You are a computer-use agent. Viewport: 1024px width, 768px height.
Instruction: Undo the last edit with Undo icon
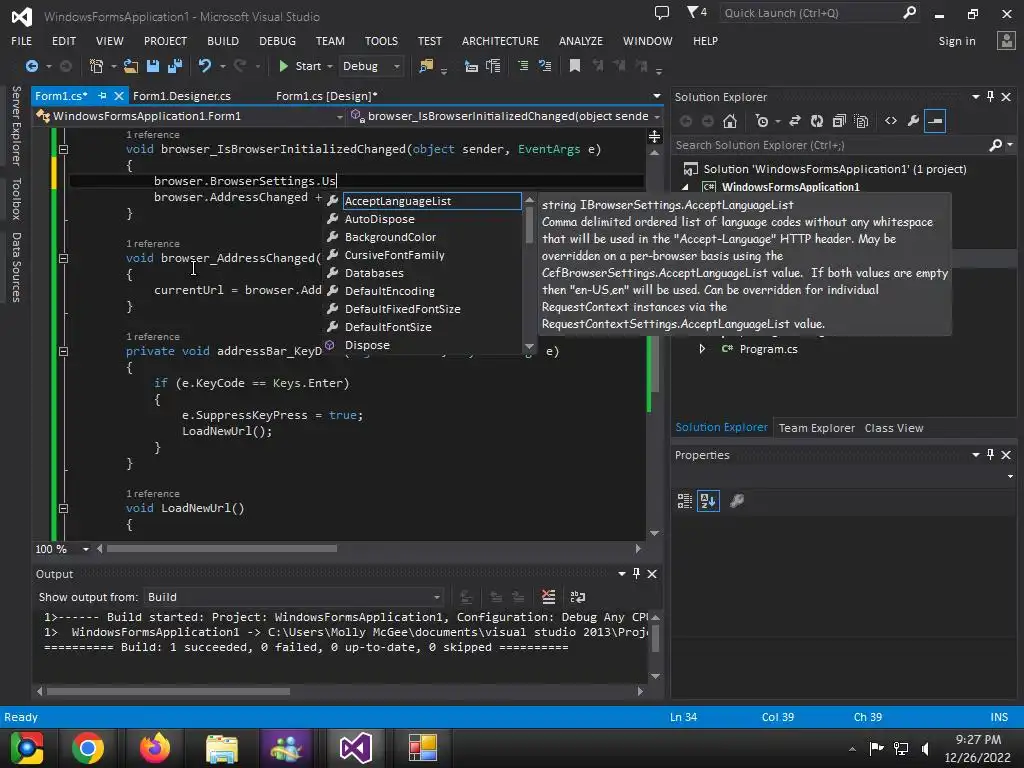205,66
